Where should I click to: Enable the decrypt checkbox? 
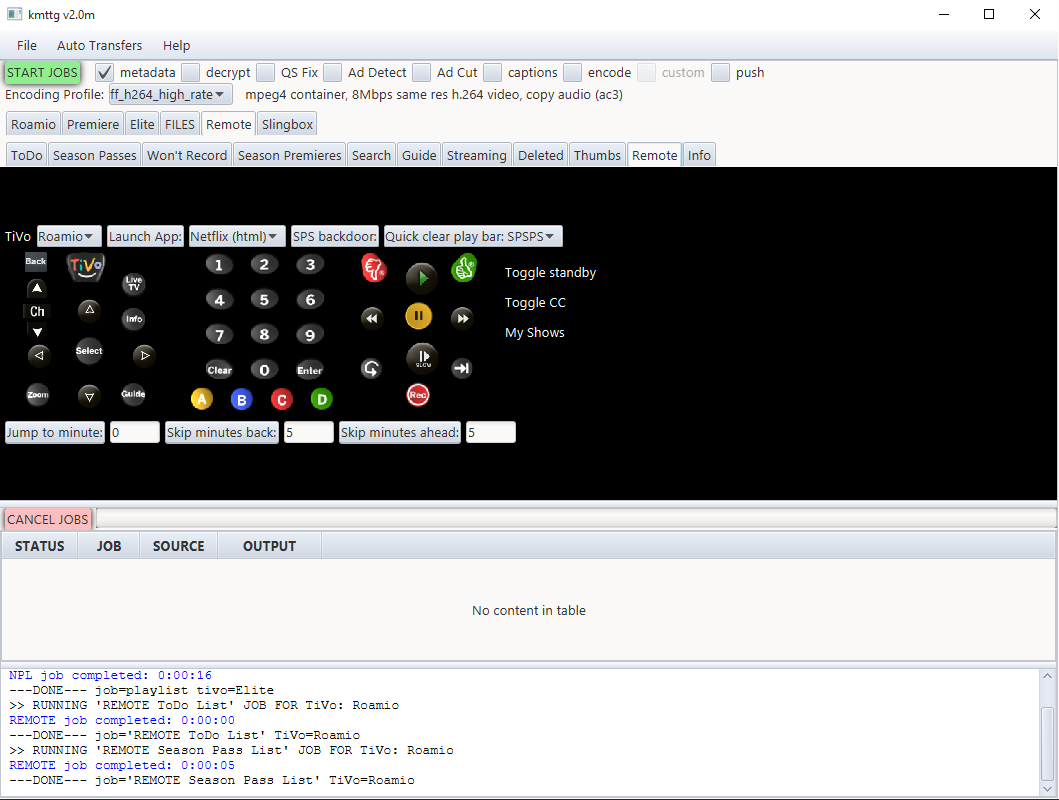click(x=190, y=72)
